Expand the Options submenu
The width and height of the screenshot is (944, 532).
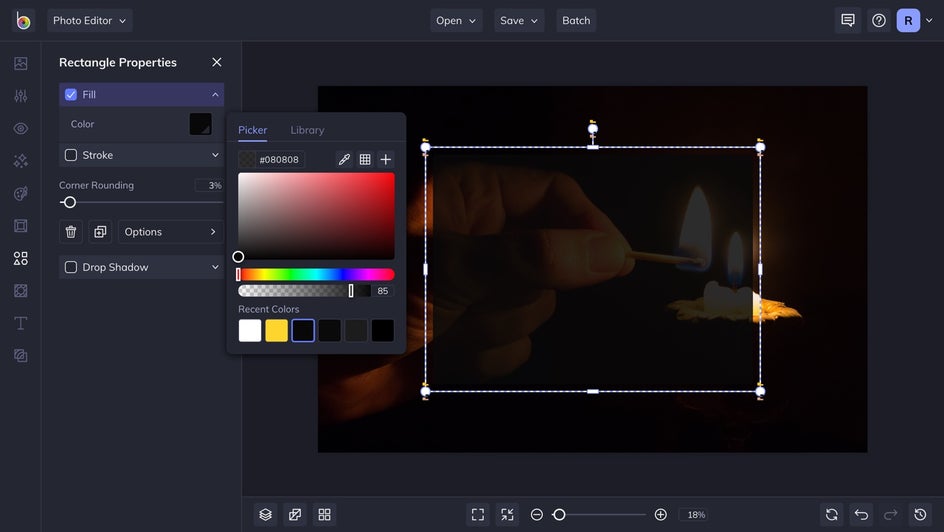170,232
